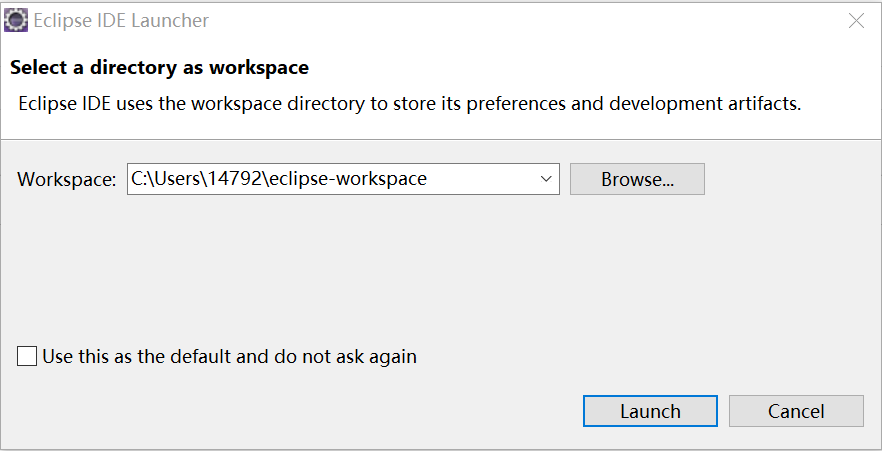Click blank white header area right of heading
Viewport: 882px width, 451px height.
(x=600, y=68)
